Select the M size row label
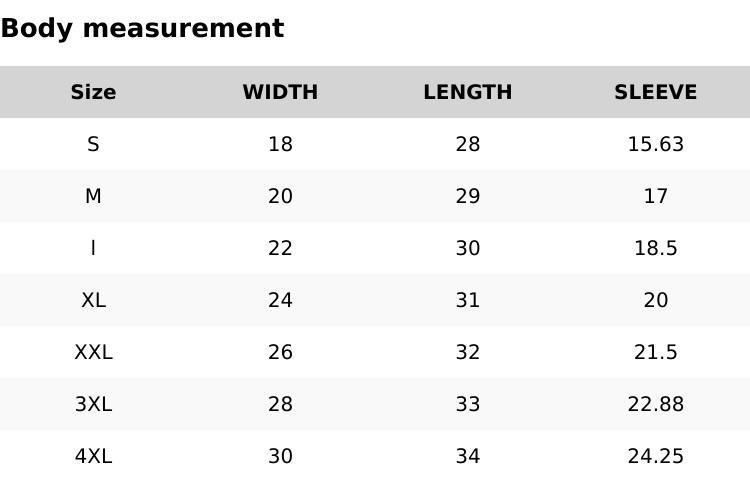Image resolution: width=750 pixels, height=482 pixels. click(93, 196)
